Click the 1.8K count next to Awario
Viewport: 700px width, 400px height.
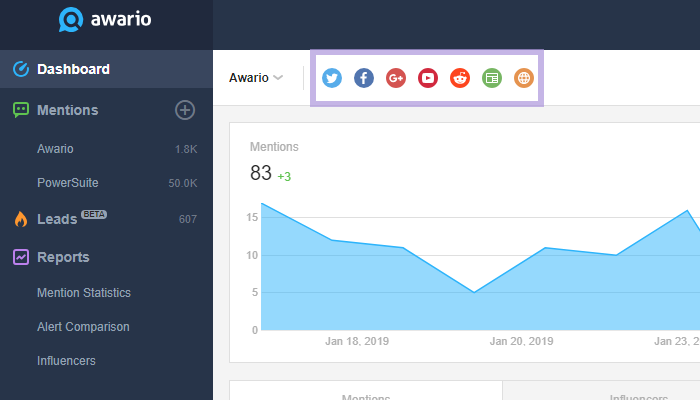click(x=186, y=149)
